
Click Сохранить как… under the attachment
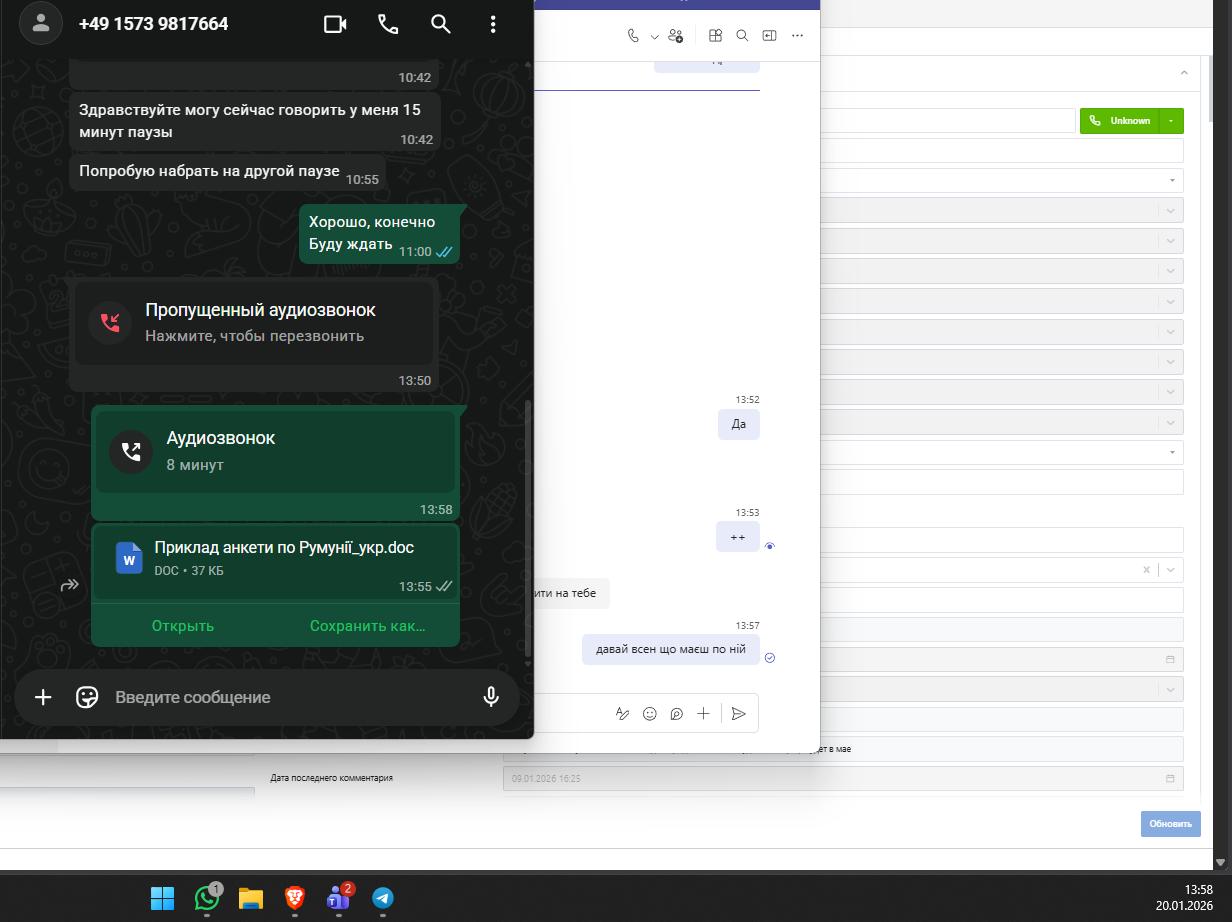click(368, 626)
